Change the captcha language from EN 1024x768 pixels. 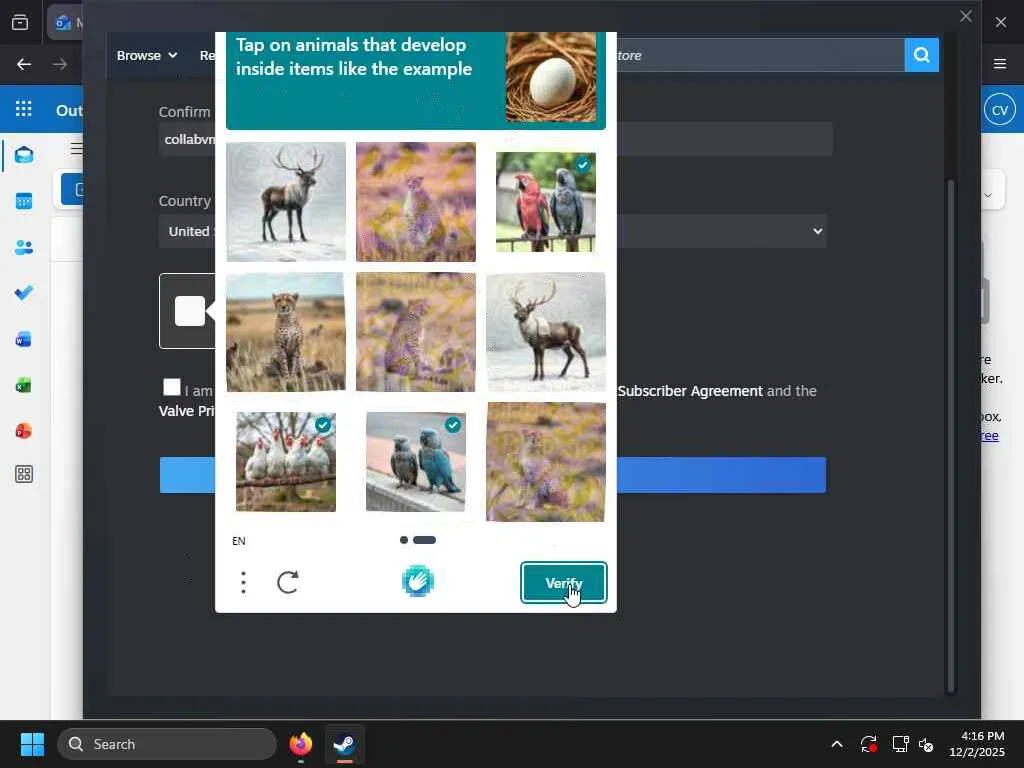(x=238, y=541)
